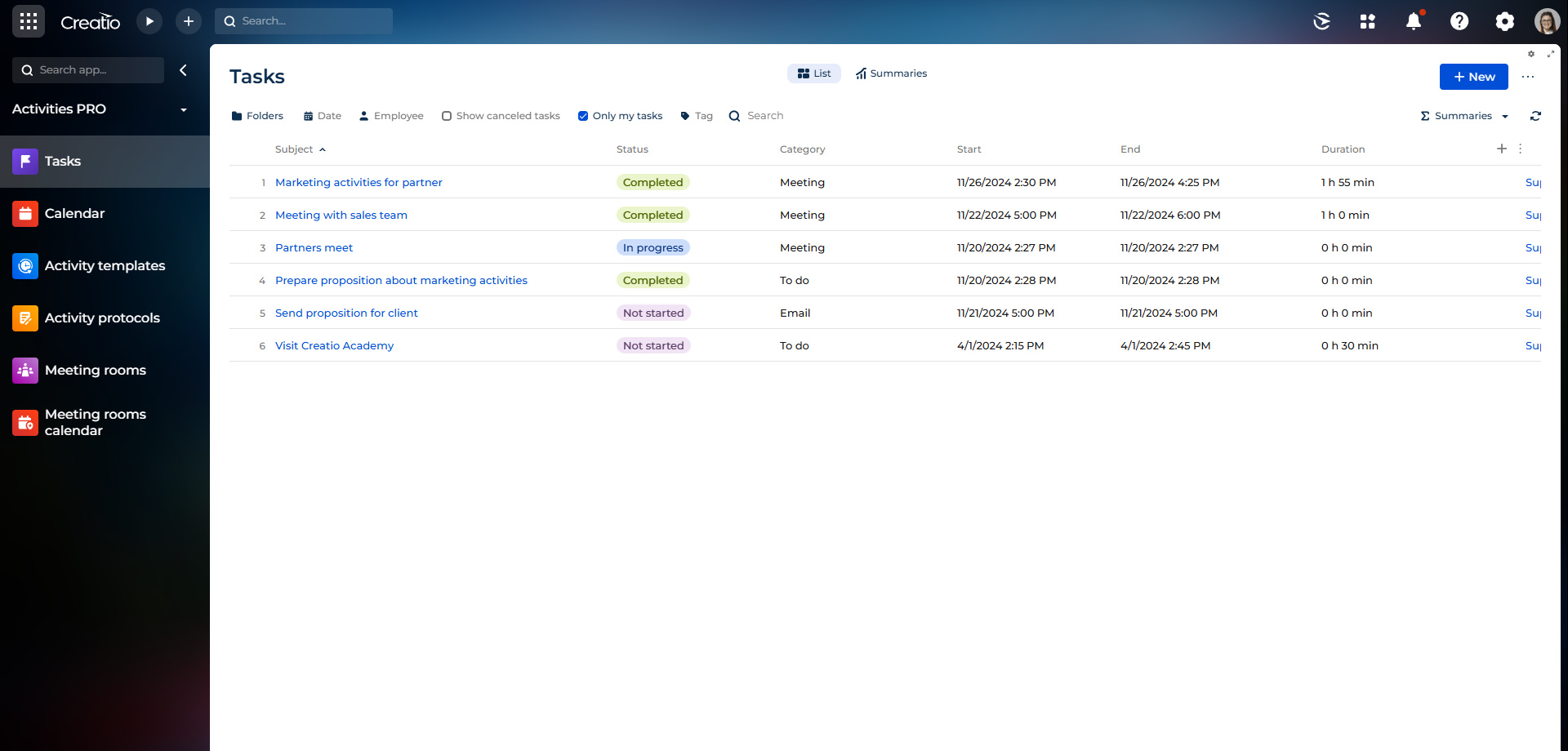Open list column options menu
Screen dimensions: 1568x751
(1520, 149)
